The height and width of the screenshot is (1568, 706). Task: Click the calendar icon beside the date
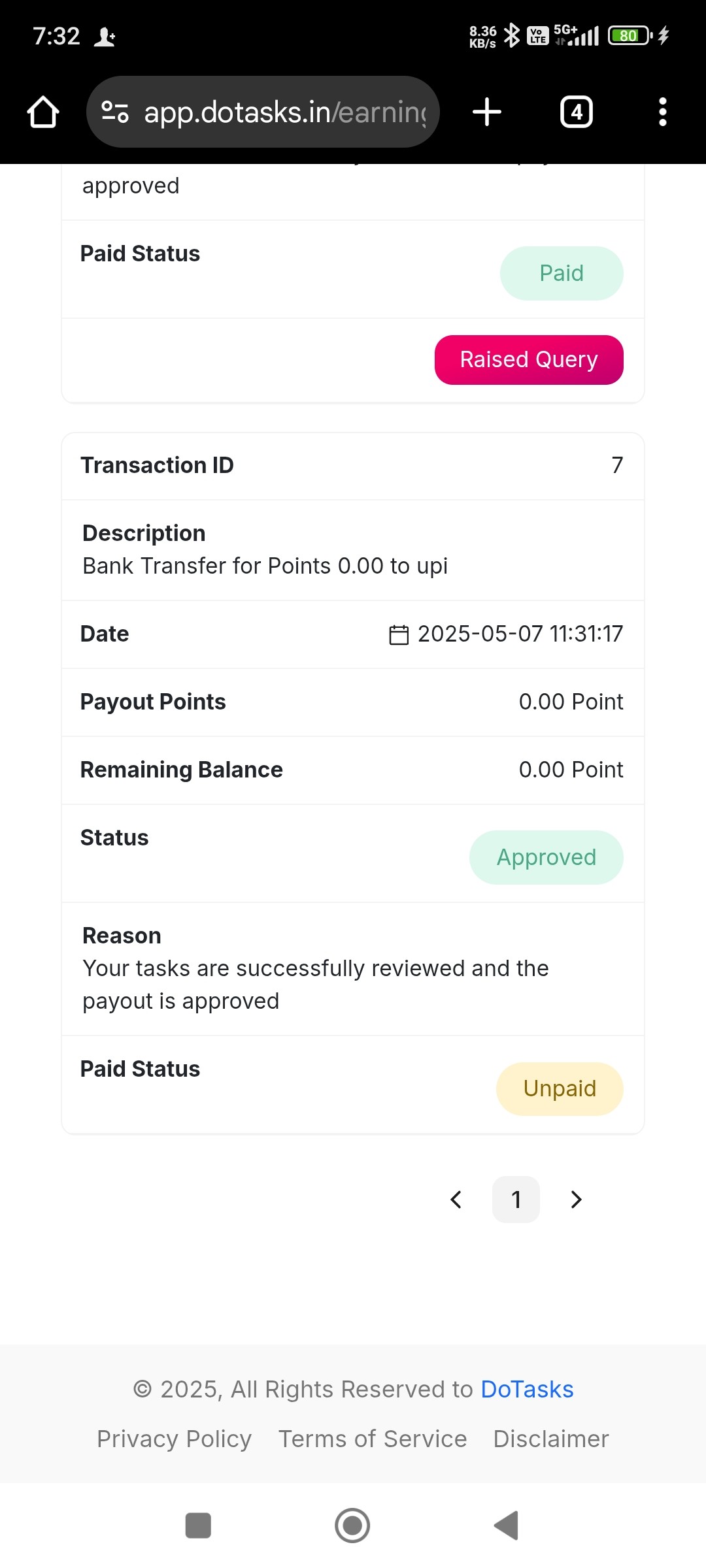pyautogui.click(x=399, y=634)
